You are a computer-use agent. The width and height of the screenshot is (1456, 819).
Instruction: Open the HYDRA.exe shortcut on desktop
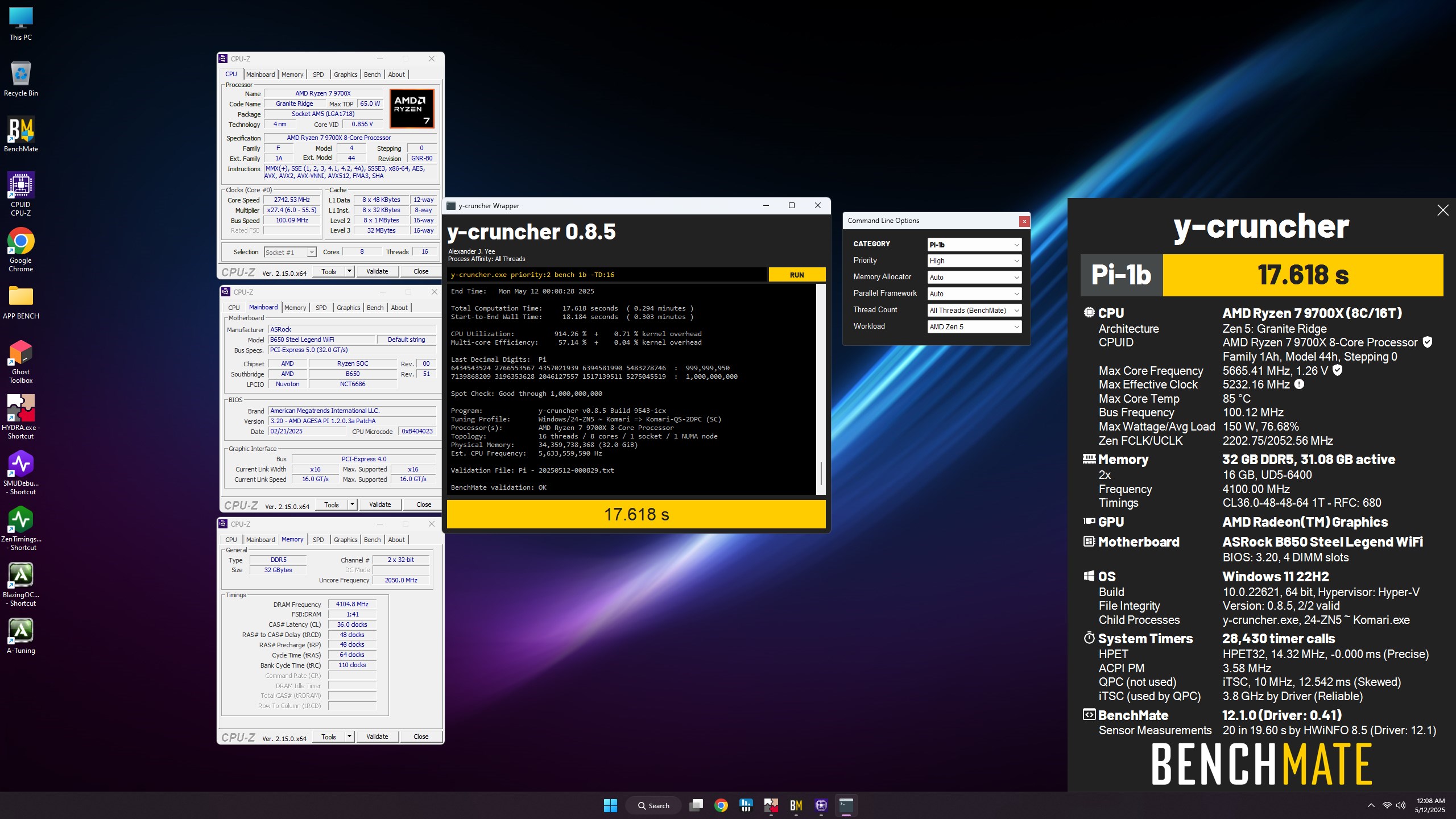tap(21, 417)
